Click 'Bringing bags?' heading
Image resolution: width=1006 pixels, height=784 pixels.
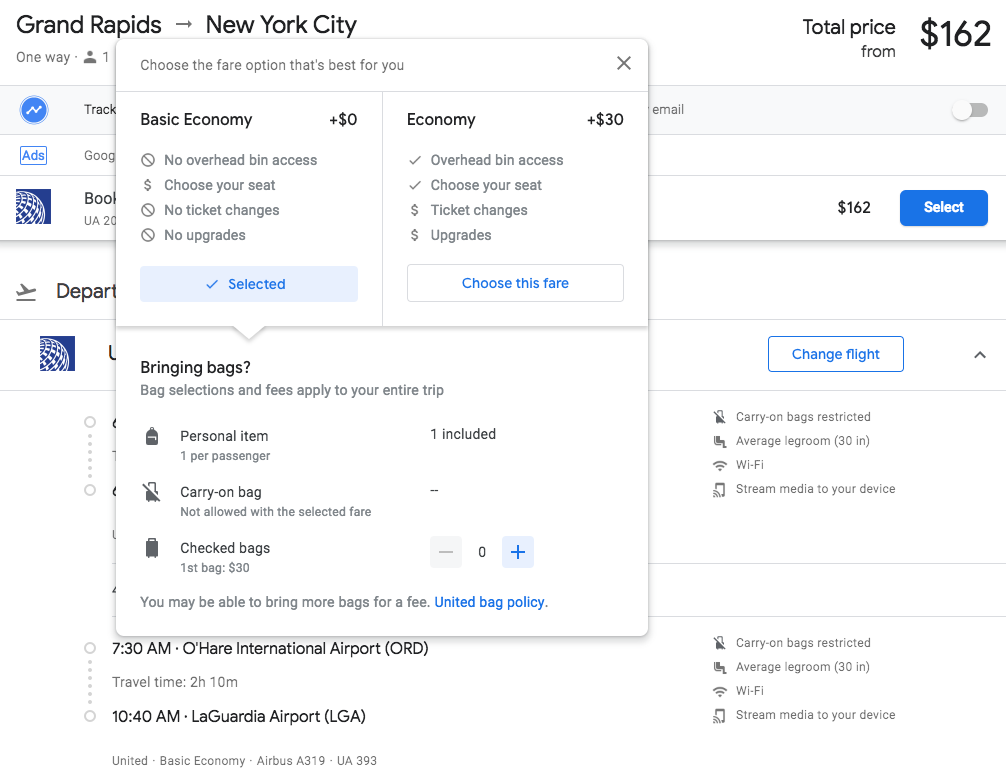pyautogui.click(x=196, y=368)
